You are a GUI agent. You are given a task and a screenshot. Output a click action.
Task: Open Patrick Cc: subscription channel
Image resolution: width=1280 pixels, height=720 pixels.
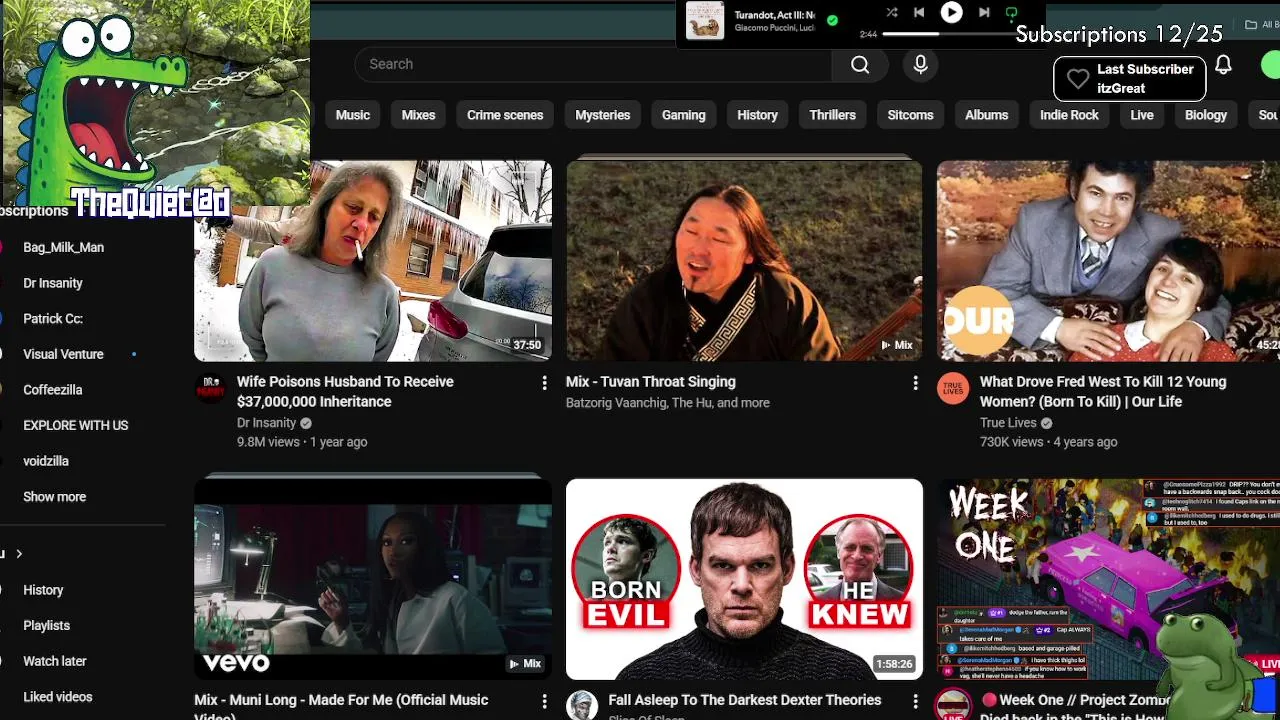pos(53,319)
